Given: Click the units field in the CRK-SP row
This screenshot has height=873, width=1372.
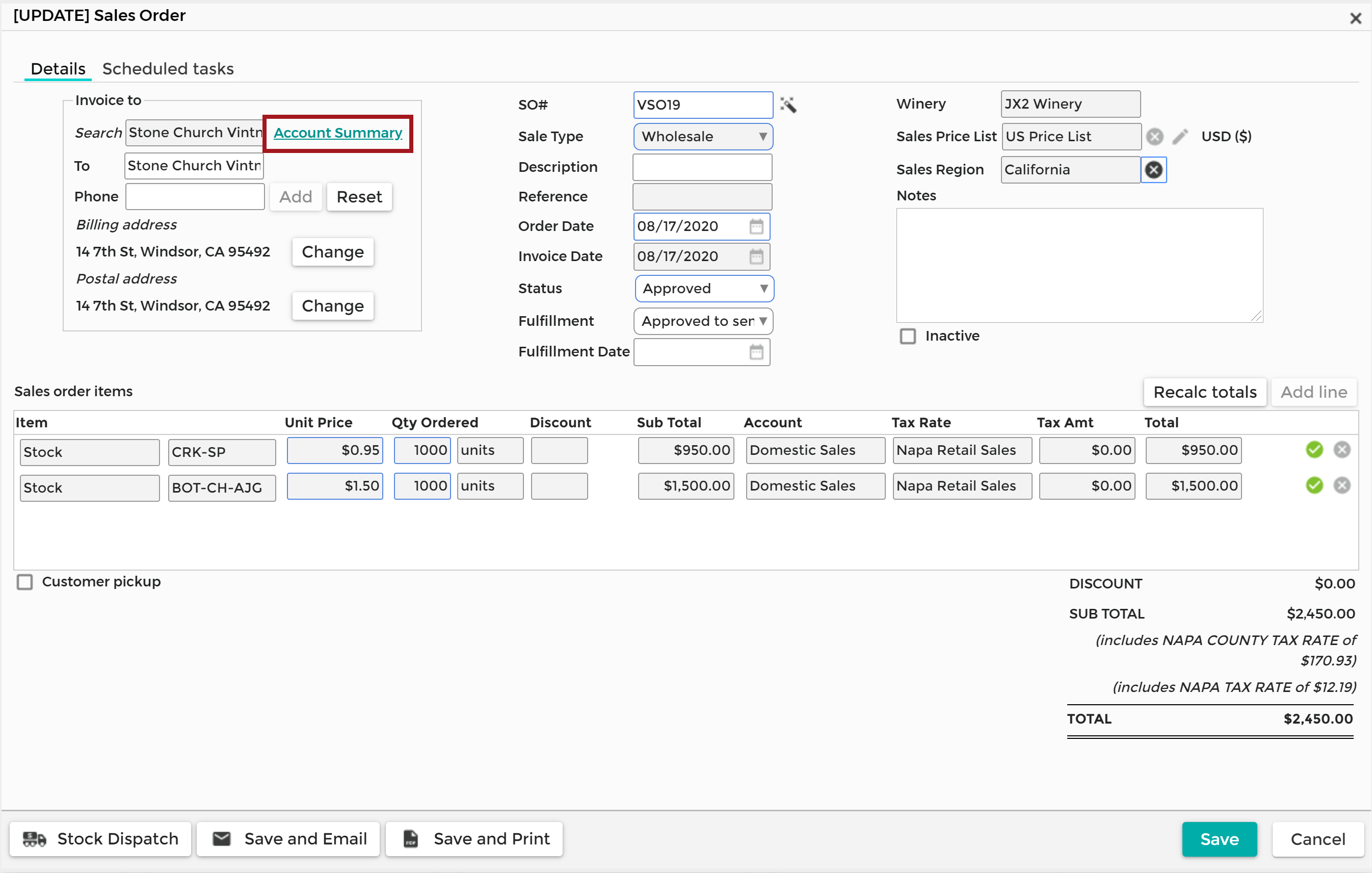Looking at the screenshot, I should [x=490, y=450].
